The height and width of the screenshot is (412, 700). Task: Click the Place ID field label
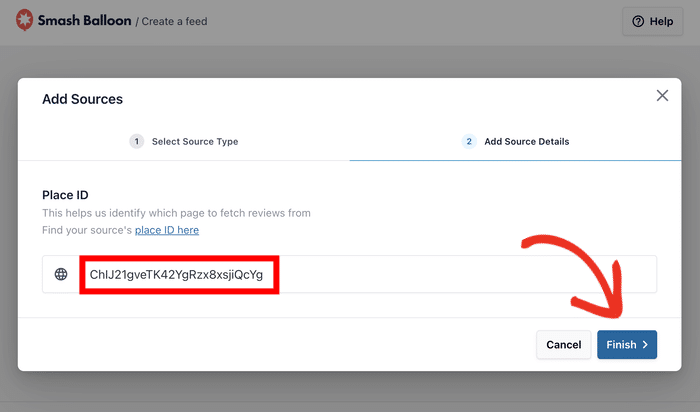67,194
